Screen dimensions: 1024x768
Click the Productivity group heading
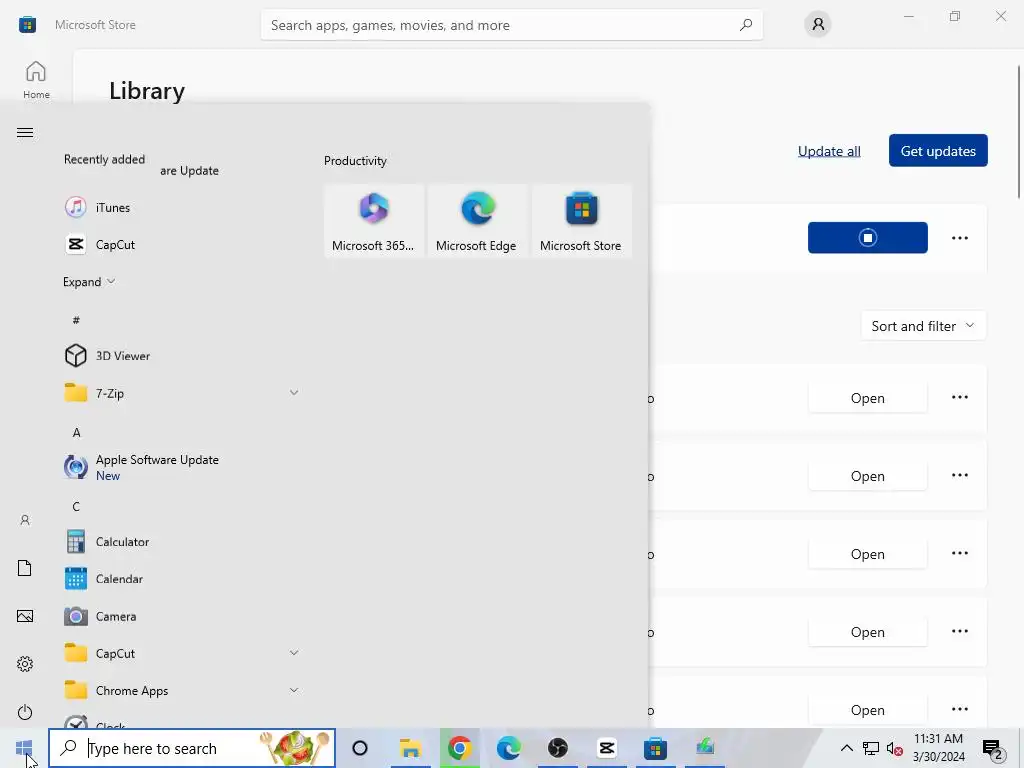[355, 161]
